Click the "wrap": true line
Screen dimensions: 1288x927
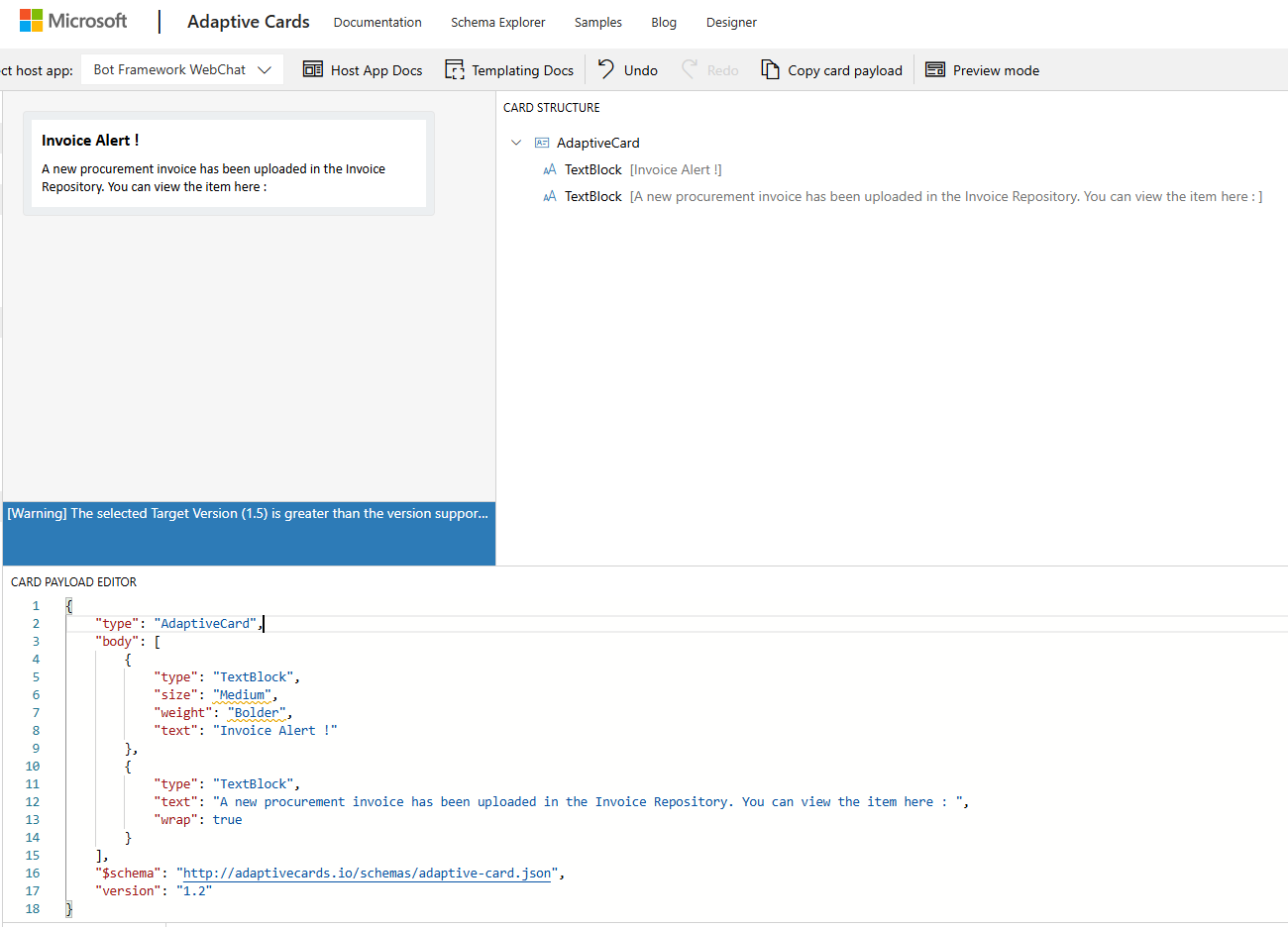[x=198, y=819]
